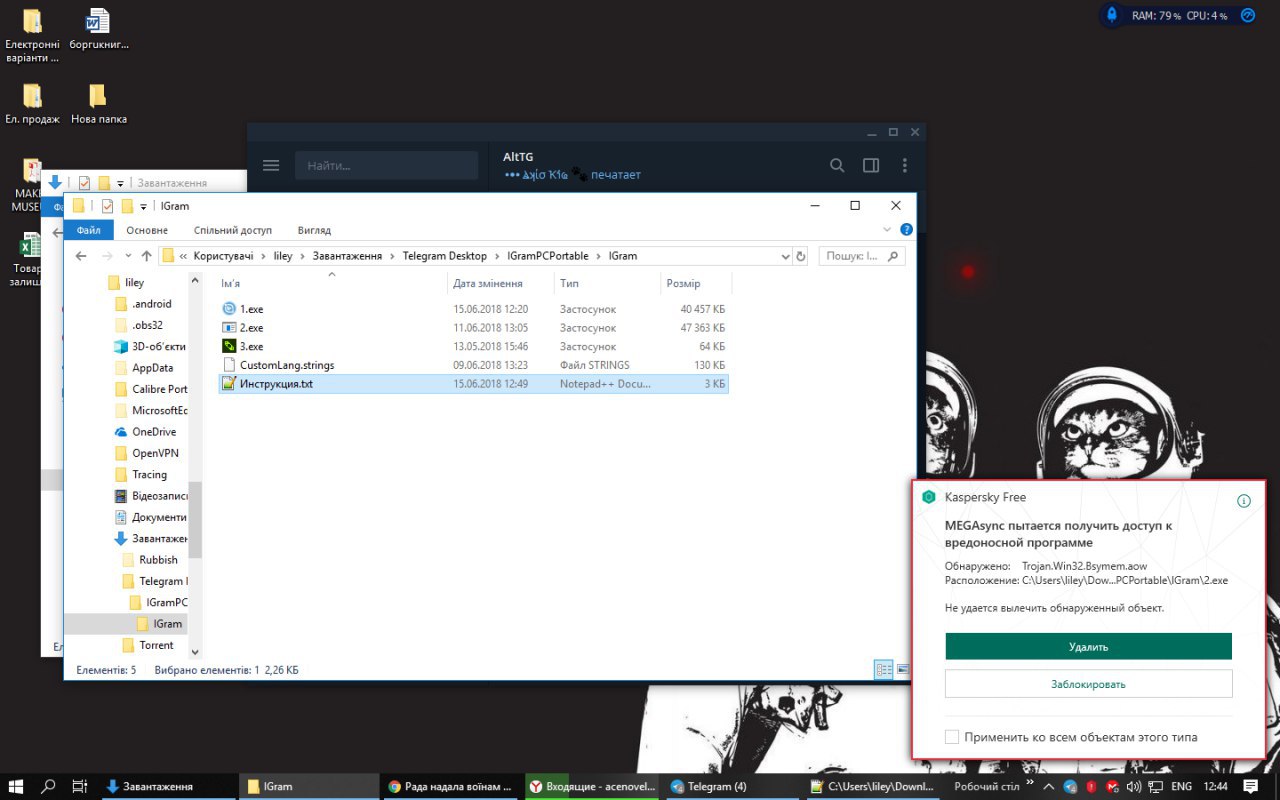Select Инструкция.txt file
This screenshot has width=1280, height=800.
[473, 383]
